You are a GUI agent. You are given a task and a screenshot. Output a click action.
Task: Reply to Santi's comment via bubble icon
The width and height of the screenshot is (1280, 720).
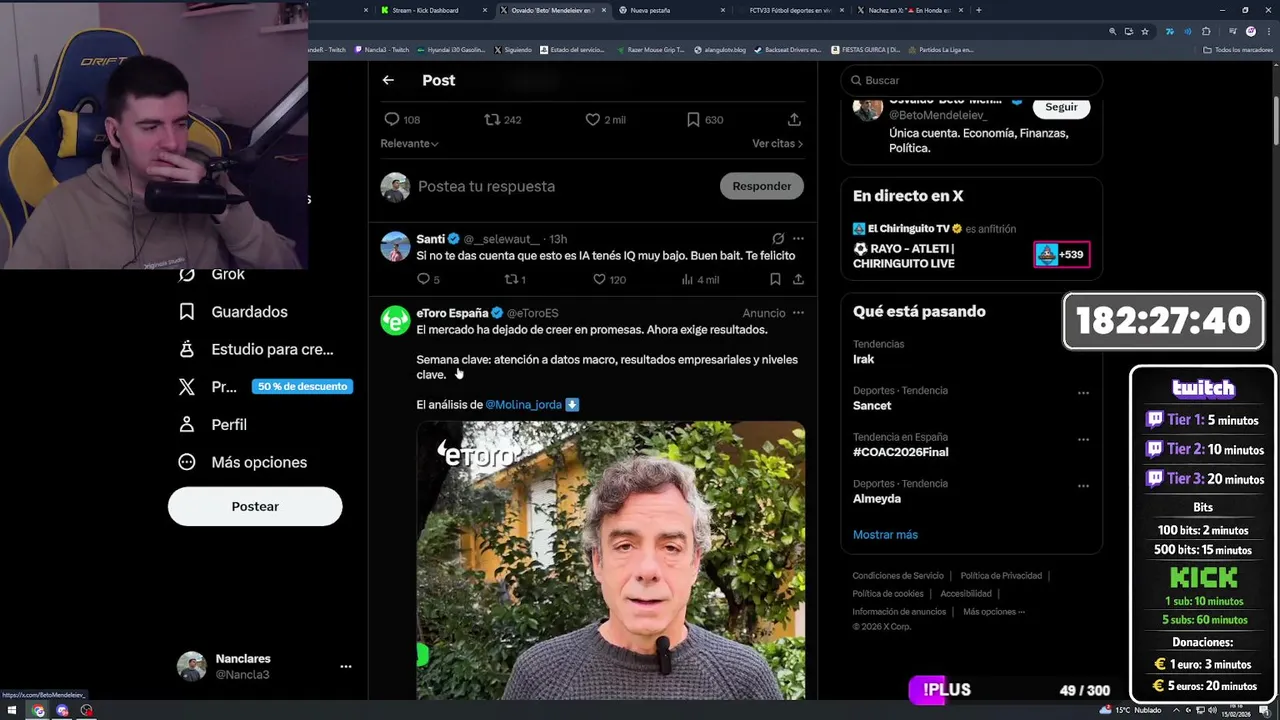click(x=423, y=279)
